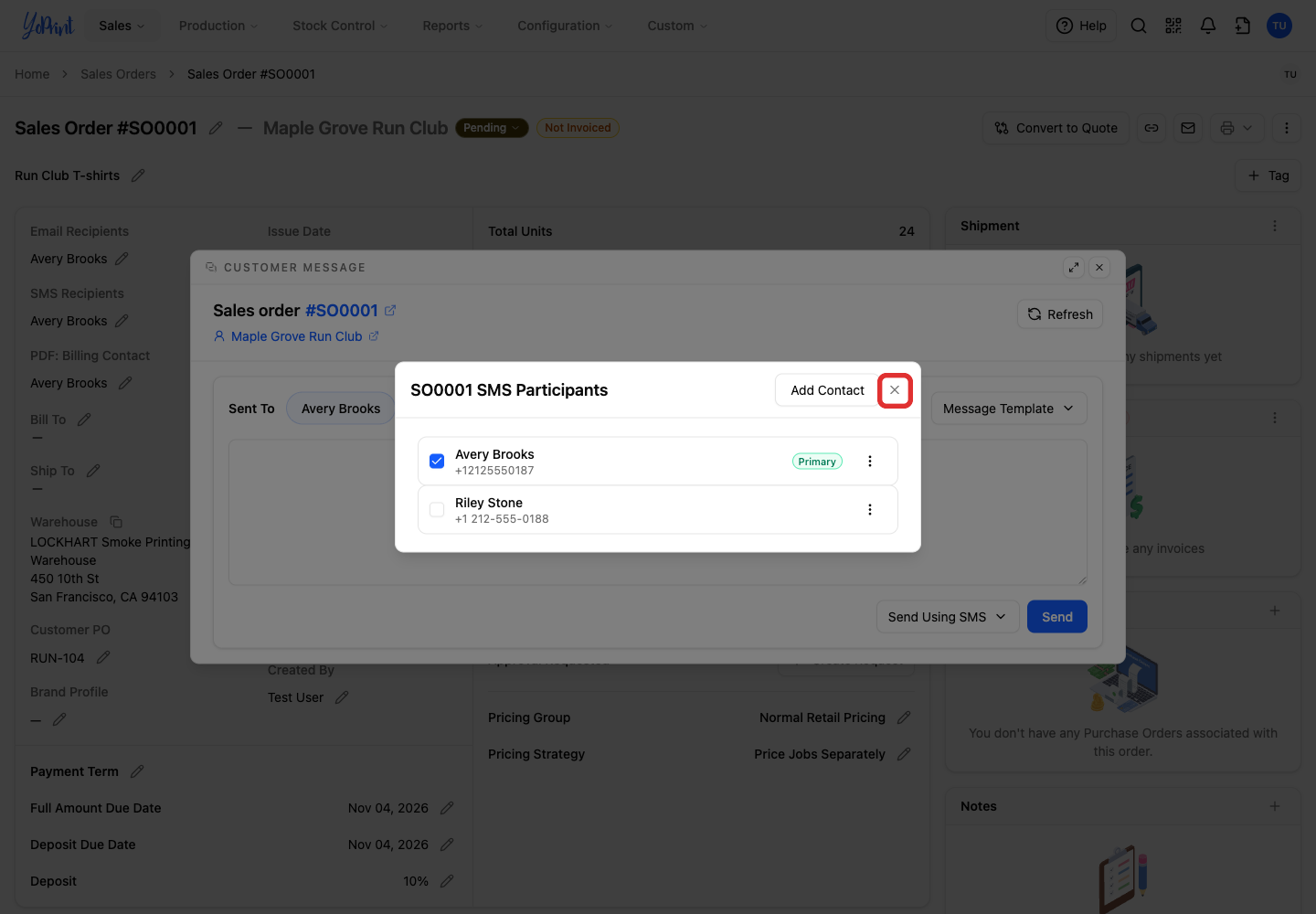The width and height of the screenshot is (1316, 914).
Task: Click the TU user avatar
Action: click(x=1279, y=26)
